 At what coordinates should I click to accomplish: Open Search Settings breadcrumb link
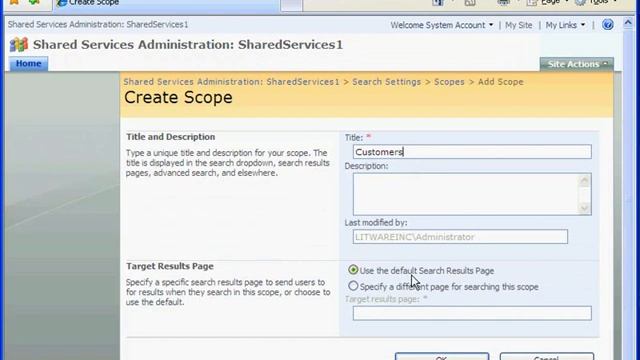[387, 82]
